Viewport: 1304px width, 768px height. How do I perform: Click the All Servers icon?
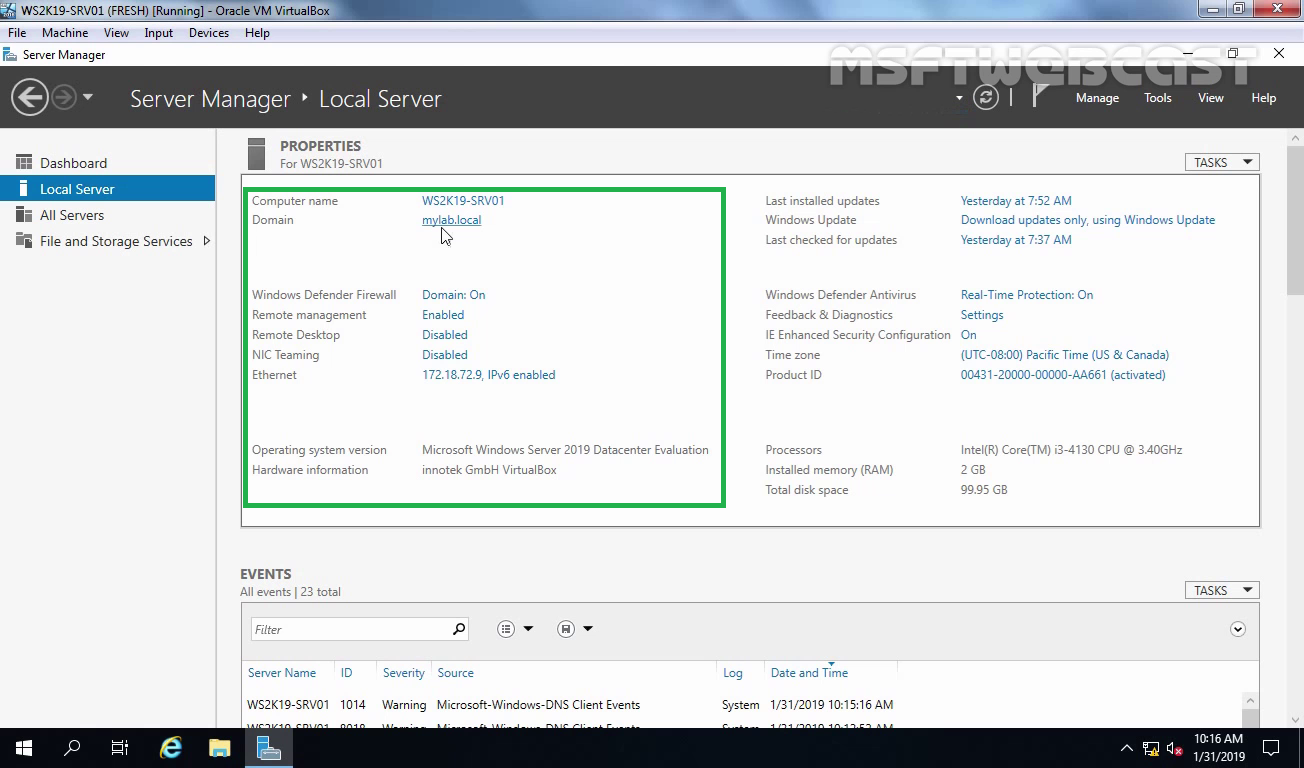[23, 214]
